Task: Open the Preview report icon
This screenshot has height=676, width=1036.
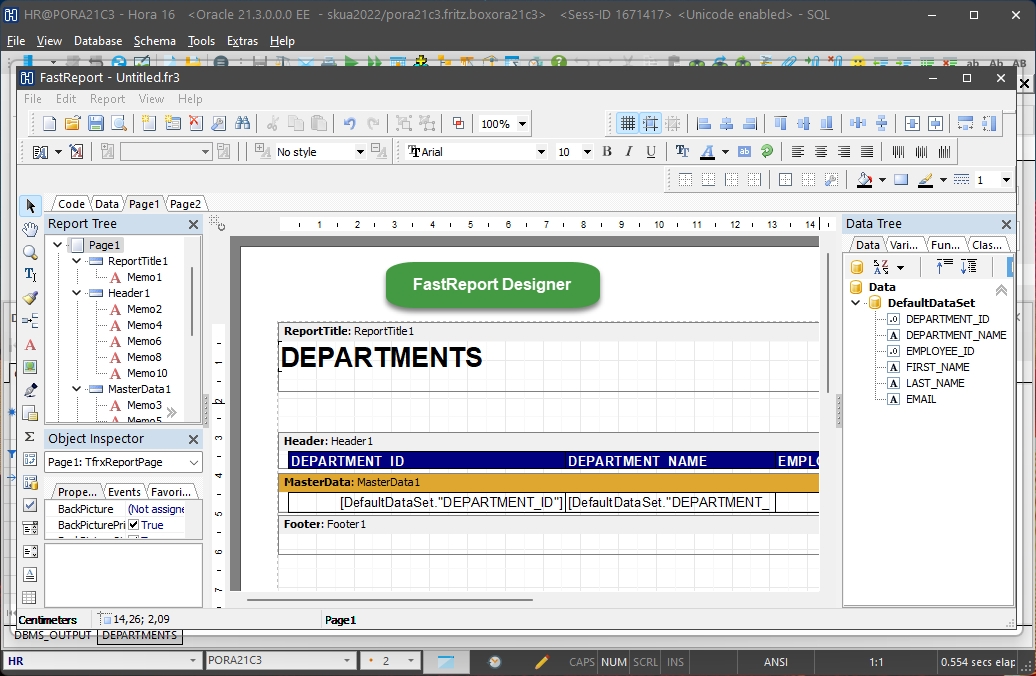Action: click(x=119, y=124)
